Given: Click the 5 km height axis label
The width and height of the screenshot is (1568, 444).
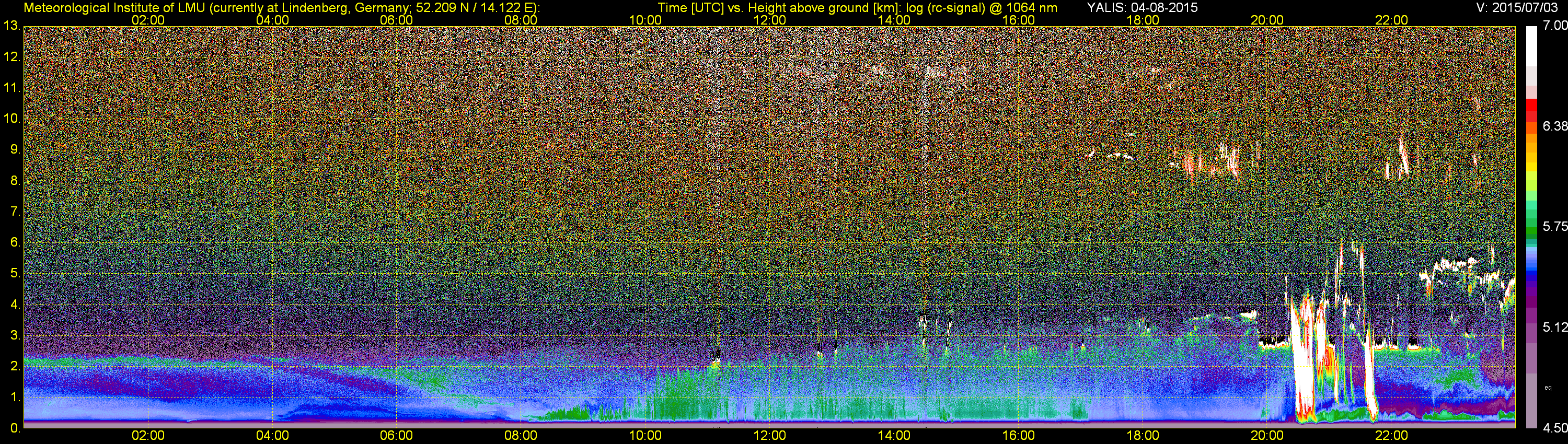Looking at the screenshot, I should tap(15, 274).
